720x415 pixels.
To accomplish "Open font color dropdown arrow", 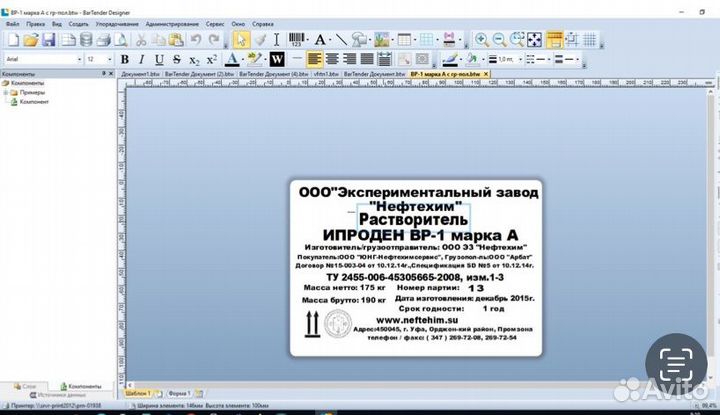I will tap(242, 59).
